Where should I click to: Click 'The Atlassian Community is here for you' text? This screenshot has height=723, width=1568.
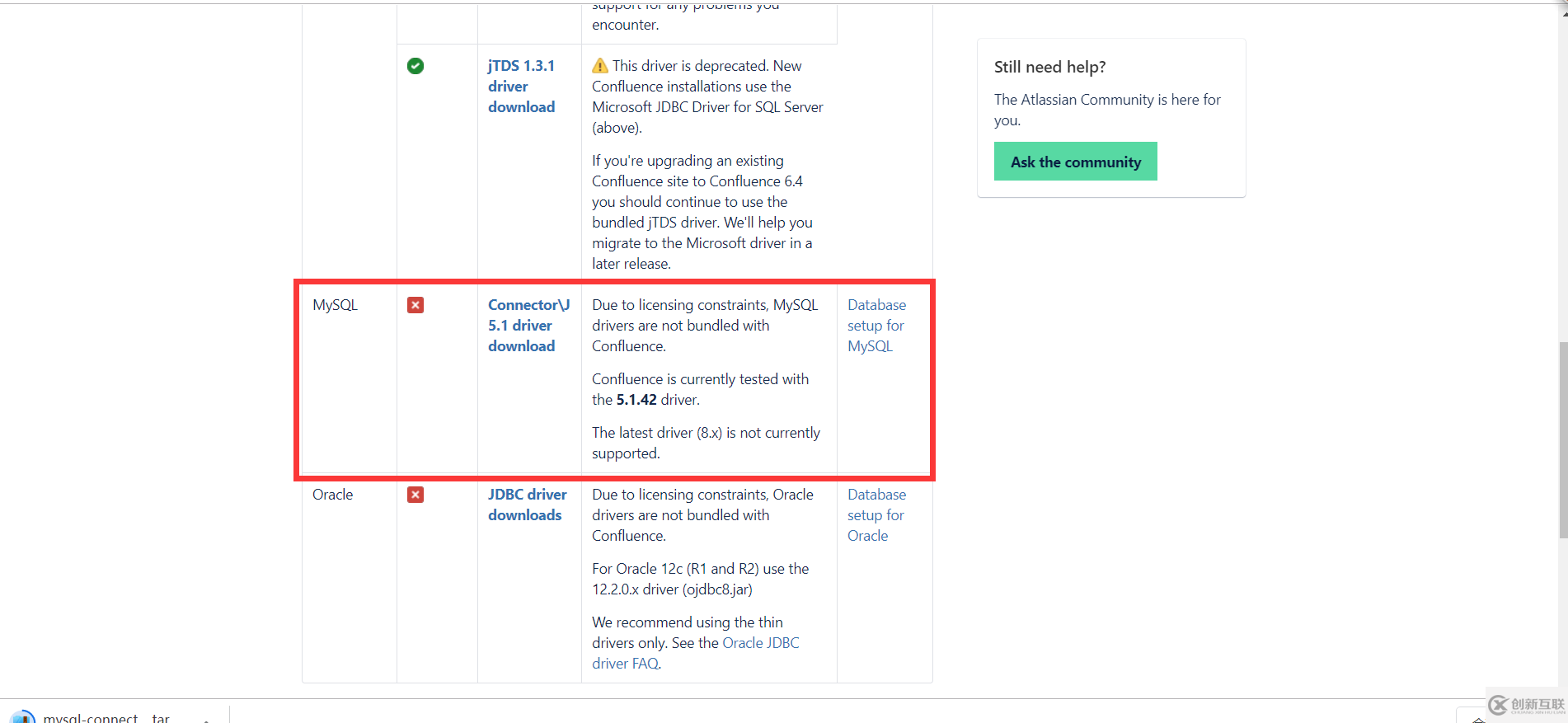1107,110
